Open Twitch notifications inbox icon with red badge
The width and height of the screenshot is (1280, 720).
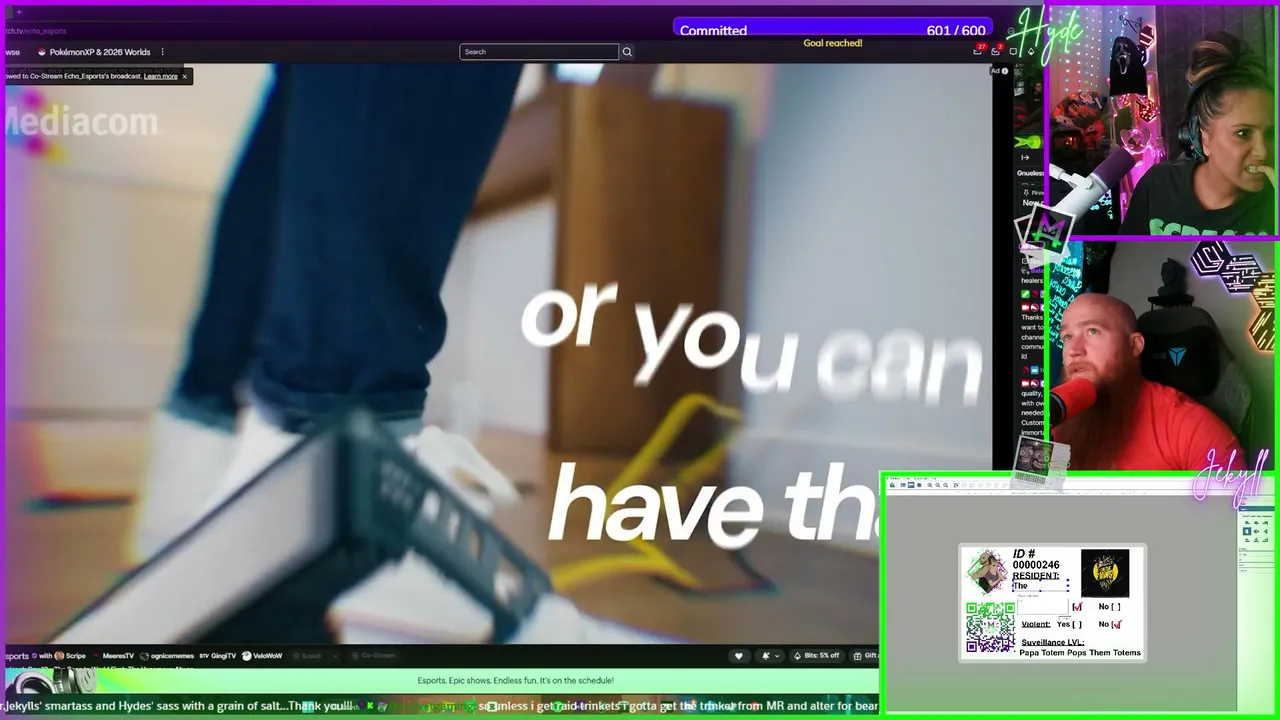pos(978,50)
